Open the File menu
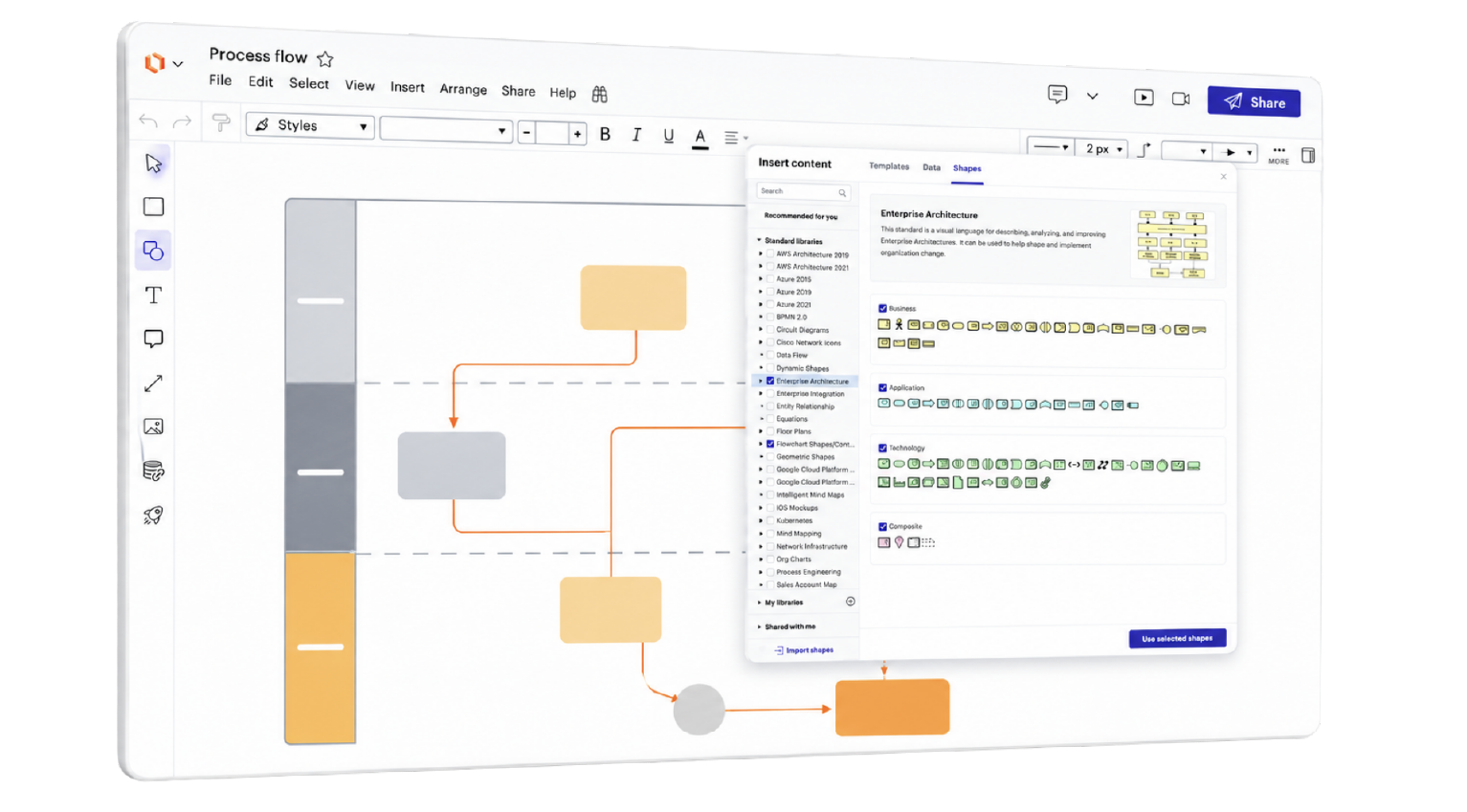 tap(220, 80)
